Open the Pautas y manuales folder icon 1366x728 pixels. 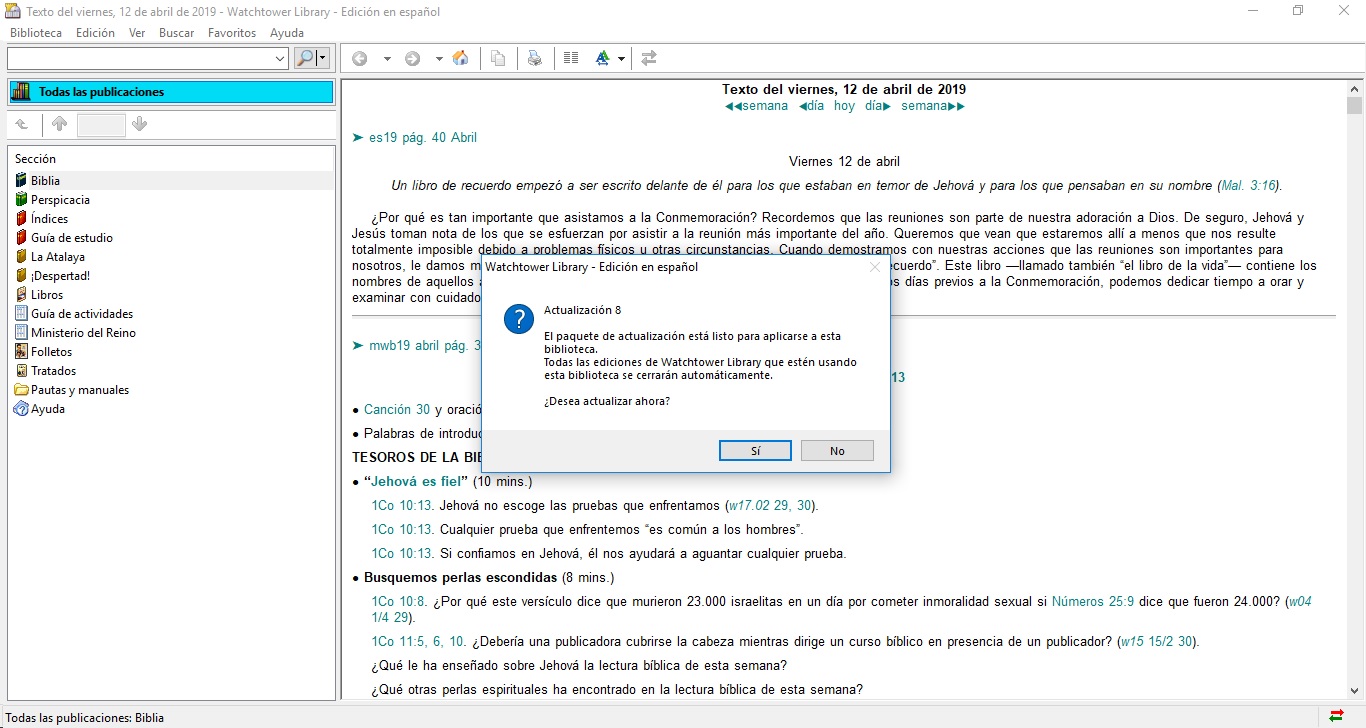click(21, 390)
